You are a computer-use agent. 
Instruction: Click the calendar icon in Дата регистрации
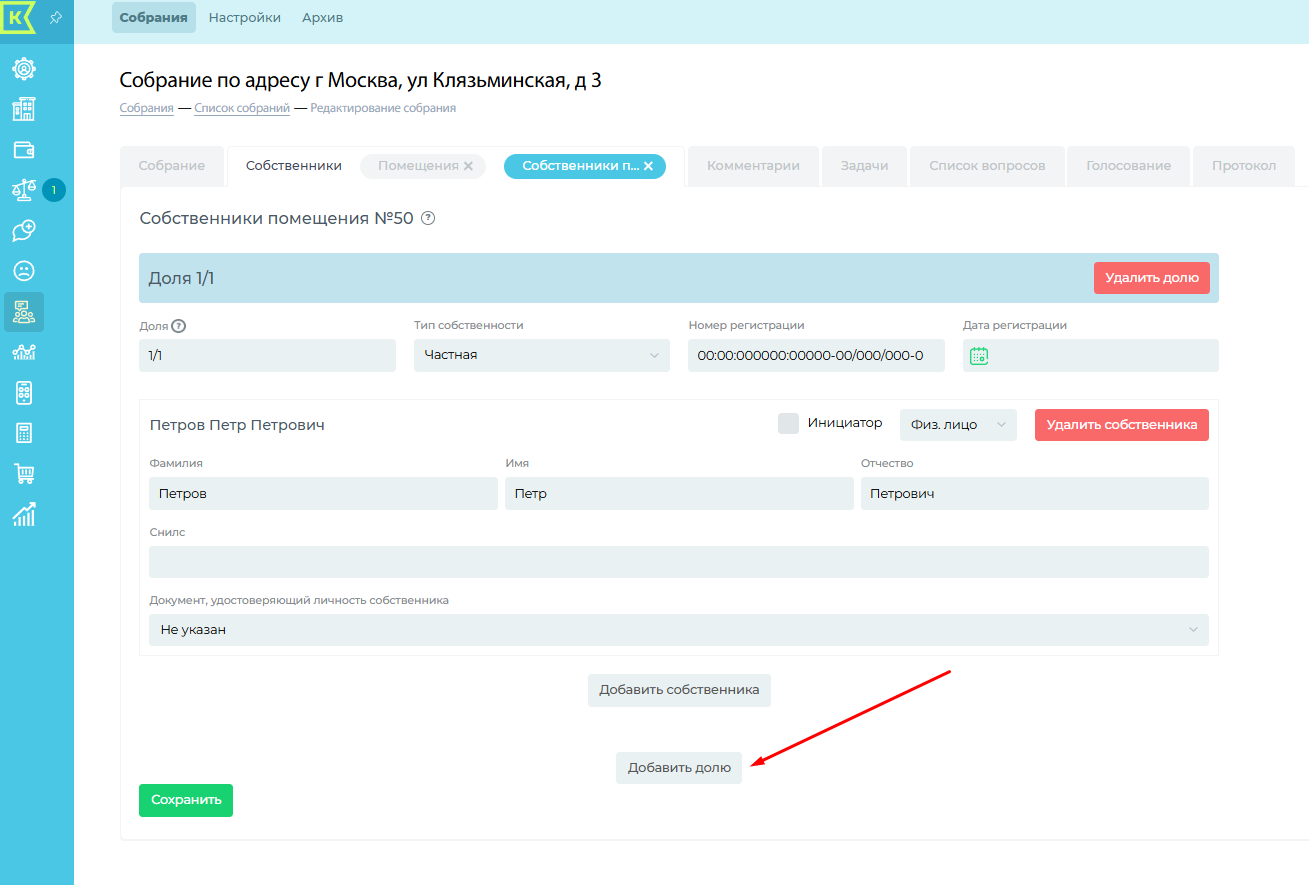click(979, 356)
